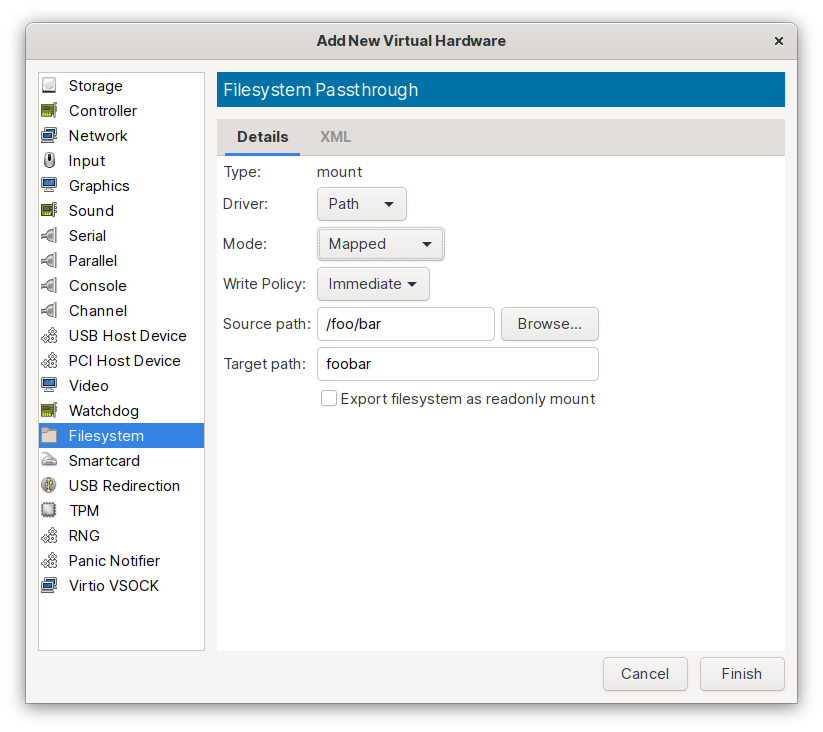Click the Network device icon
This screenshot has height=732, width=823.
tap(49, 135)
